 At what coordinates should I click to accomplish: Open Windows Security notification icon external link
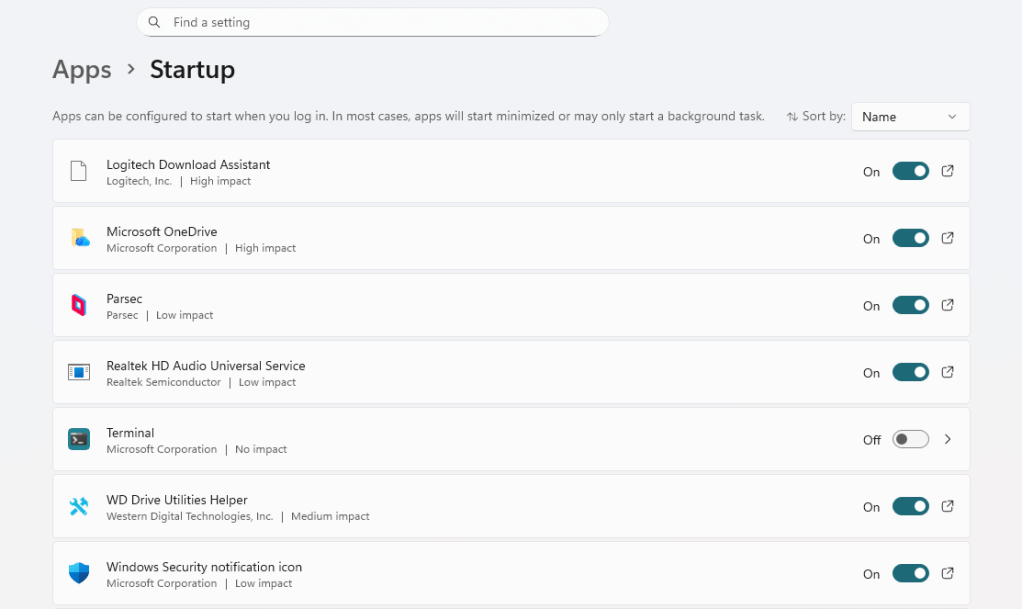pos(947,573)
